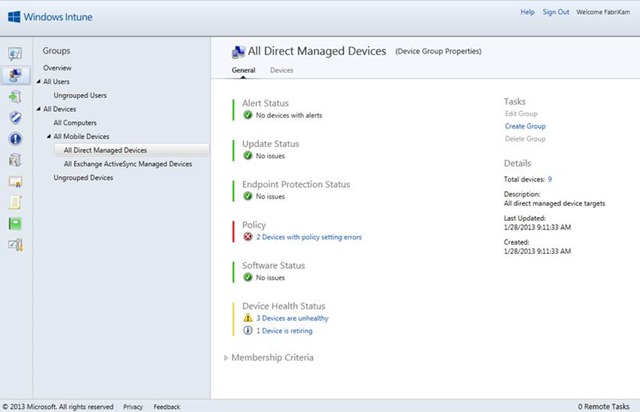Open the Licenses workspace icon

(x=15, y=181)
